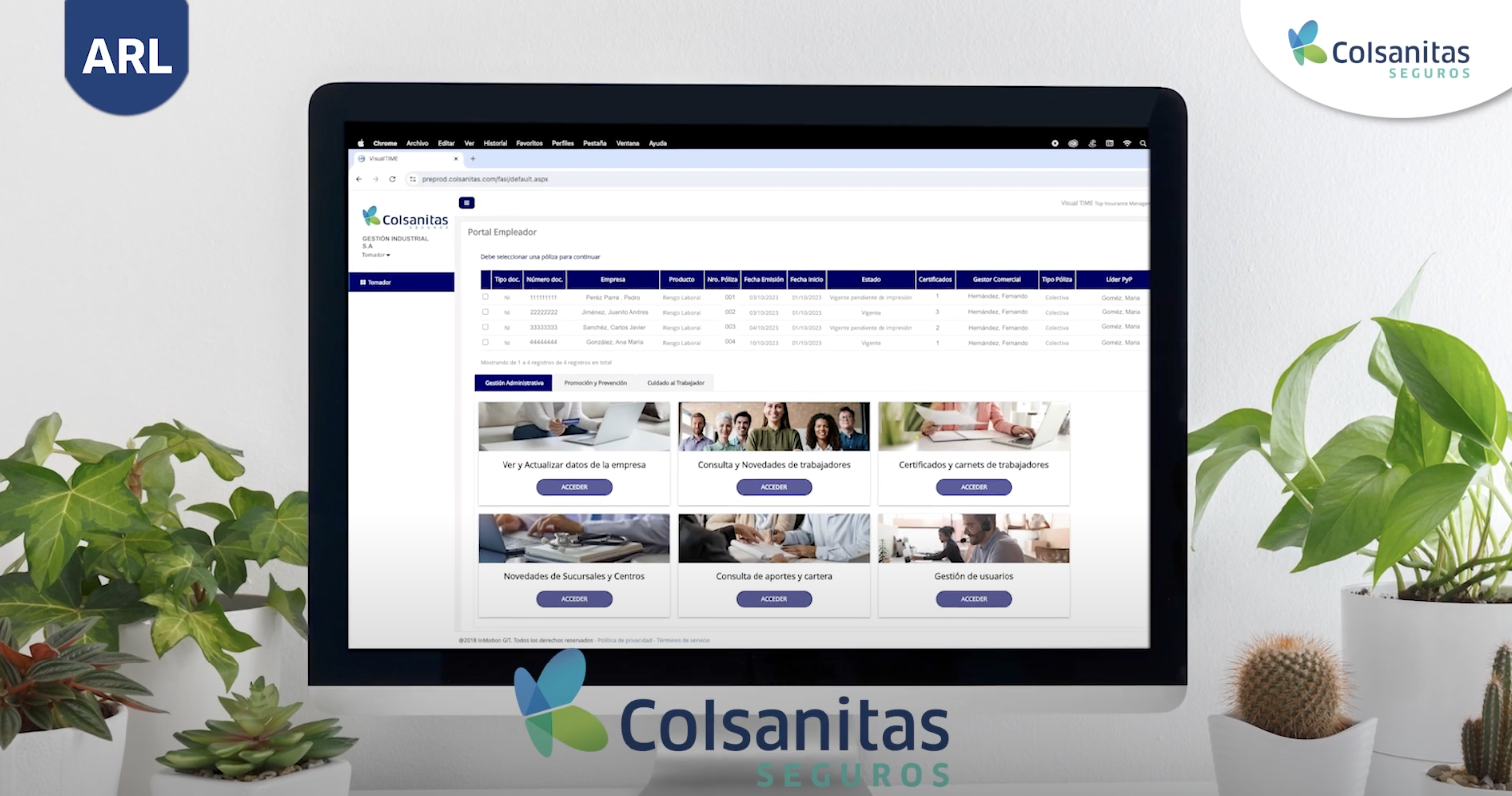Open the Apple menu
The width and height of the screenshot is (1512, 796).
click(x=361, y=143)
